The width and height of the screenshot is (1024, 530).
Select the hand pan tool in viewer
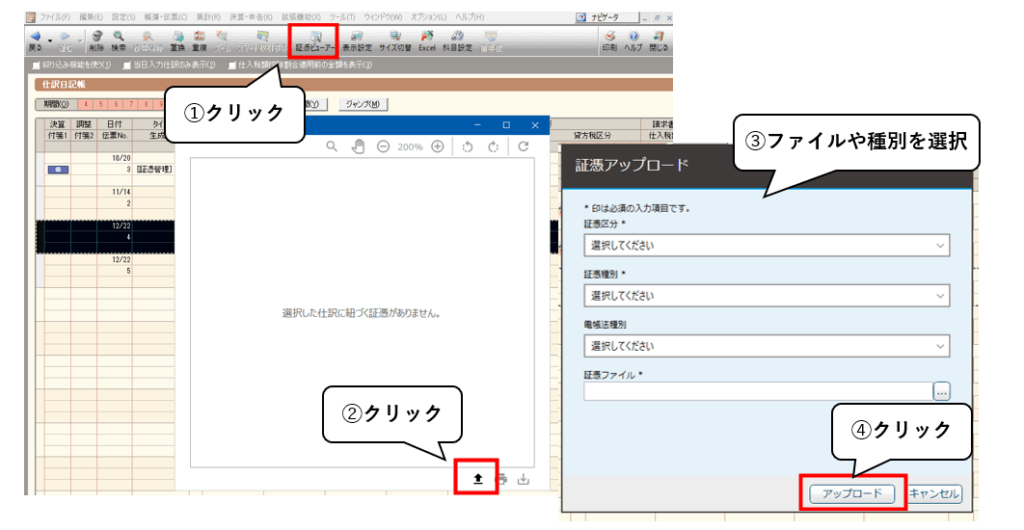click(x=358, y=147)
